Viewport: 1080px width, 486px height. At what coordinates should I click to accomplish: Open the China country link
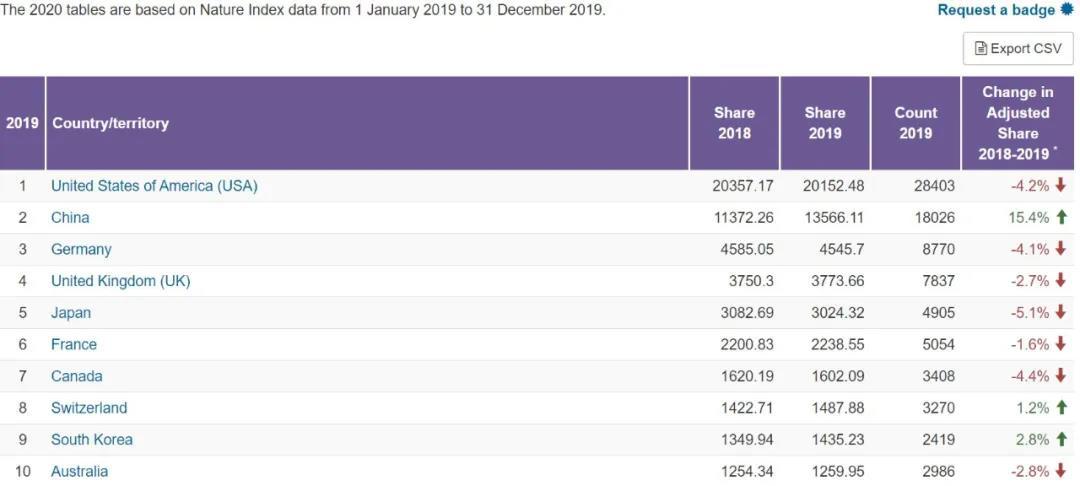[70, 218]
